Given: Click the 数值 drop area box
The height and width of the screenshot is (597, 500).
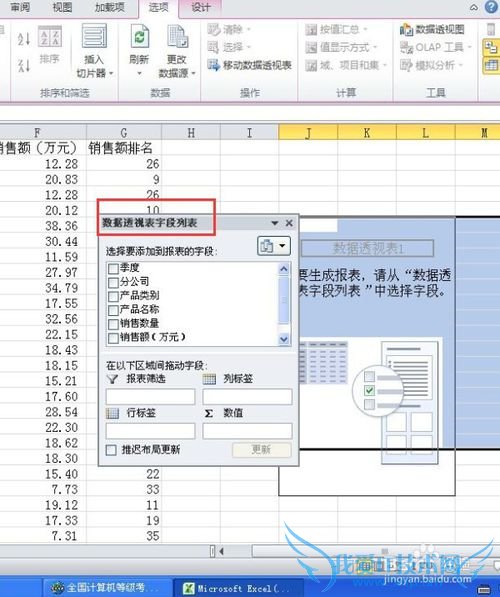Looking at the screenshot, I should (248, 431).
